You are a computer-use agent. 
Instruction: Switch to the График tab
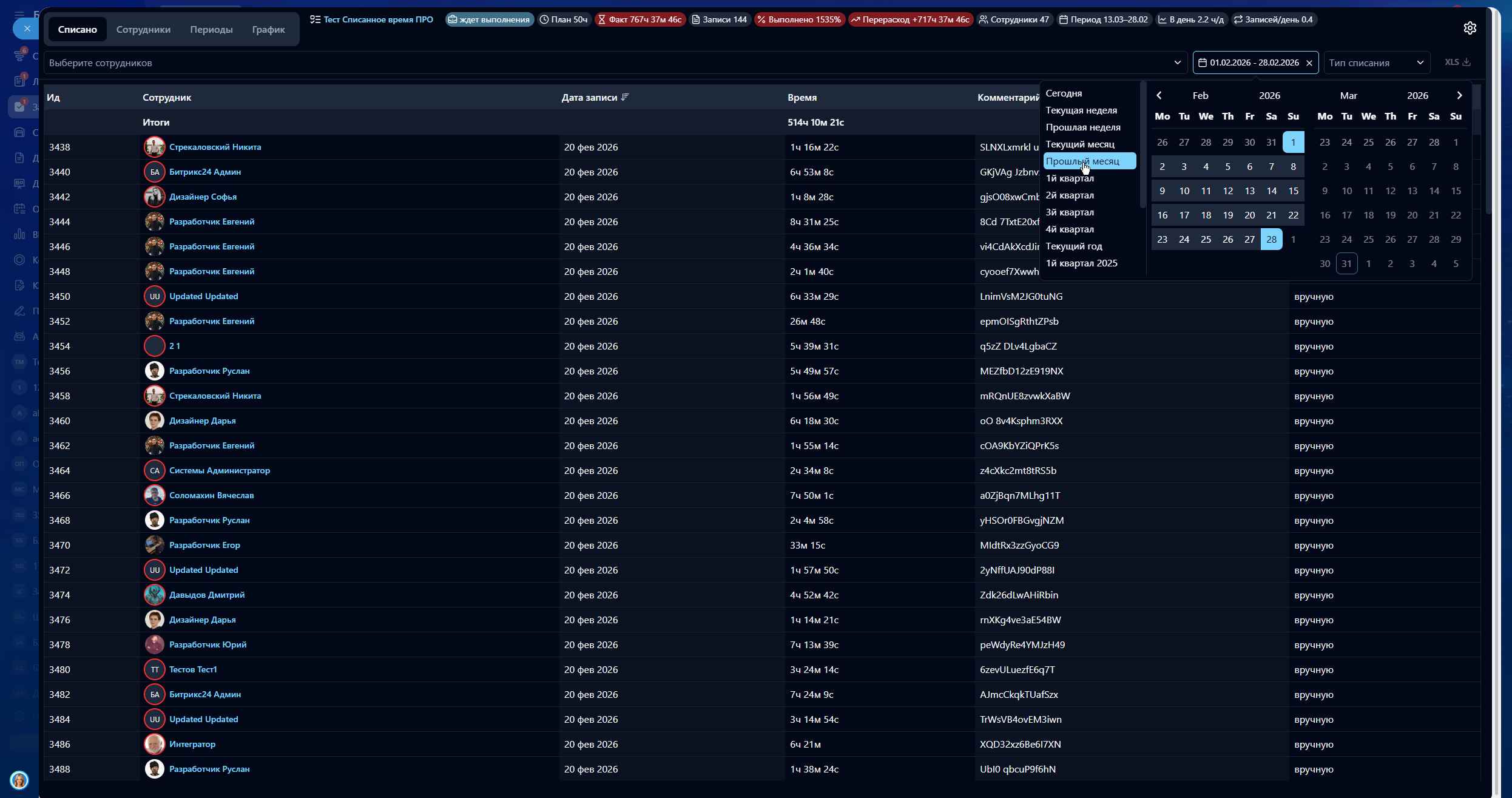tap(268, 29)
